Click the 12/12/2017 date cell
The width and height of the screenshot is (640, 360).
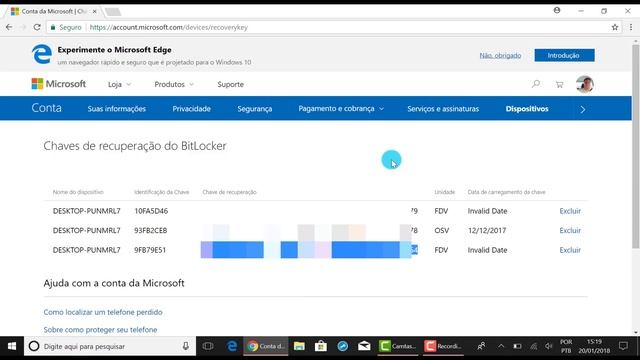(487, 231)
